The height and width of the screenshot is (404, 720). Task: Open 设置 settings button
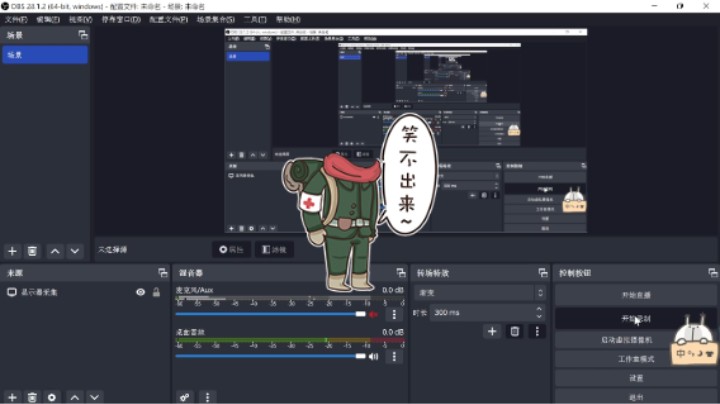point(636,378)
